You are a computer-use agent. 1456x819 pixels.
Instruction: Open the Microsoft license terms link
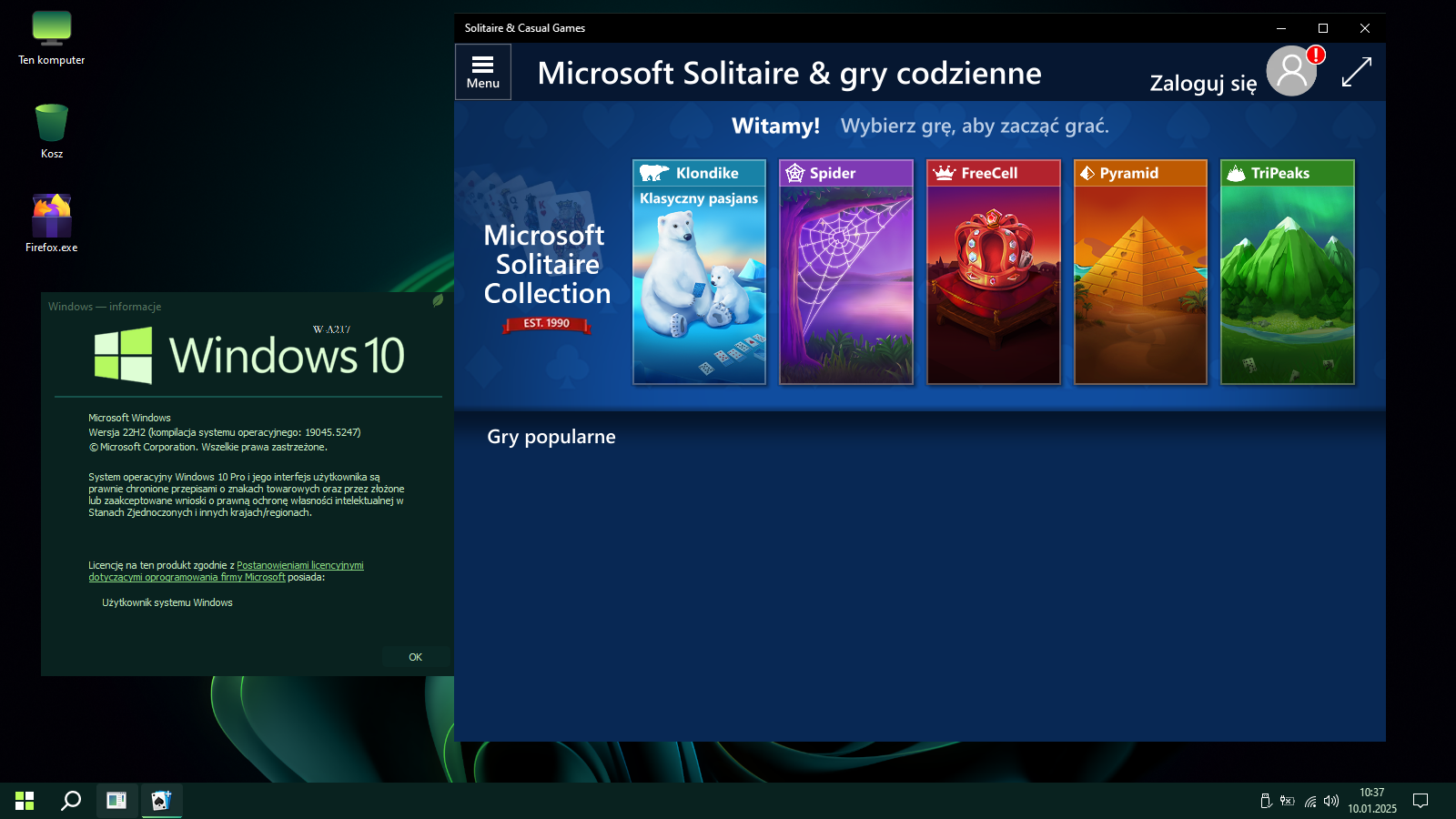[x=299, y=565]
